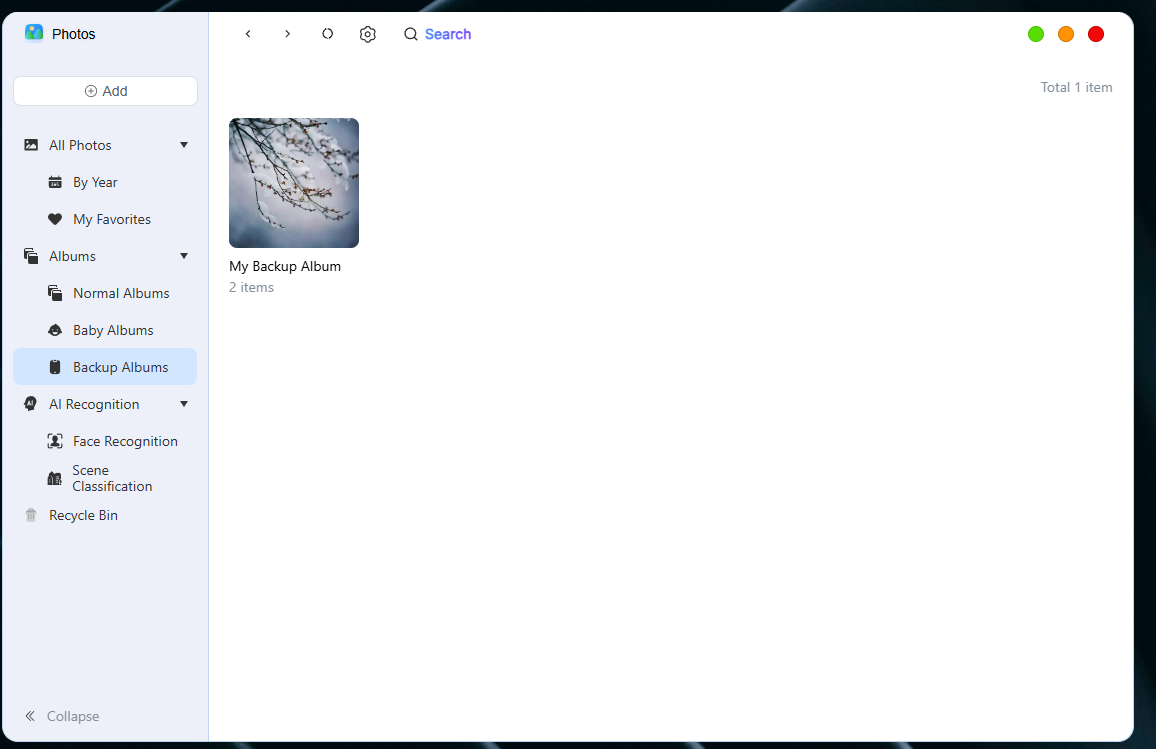Click the face scan icon
This screenshot has height=749, width=1156.
55,441
